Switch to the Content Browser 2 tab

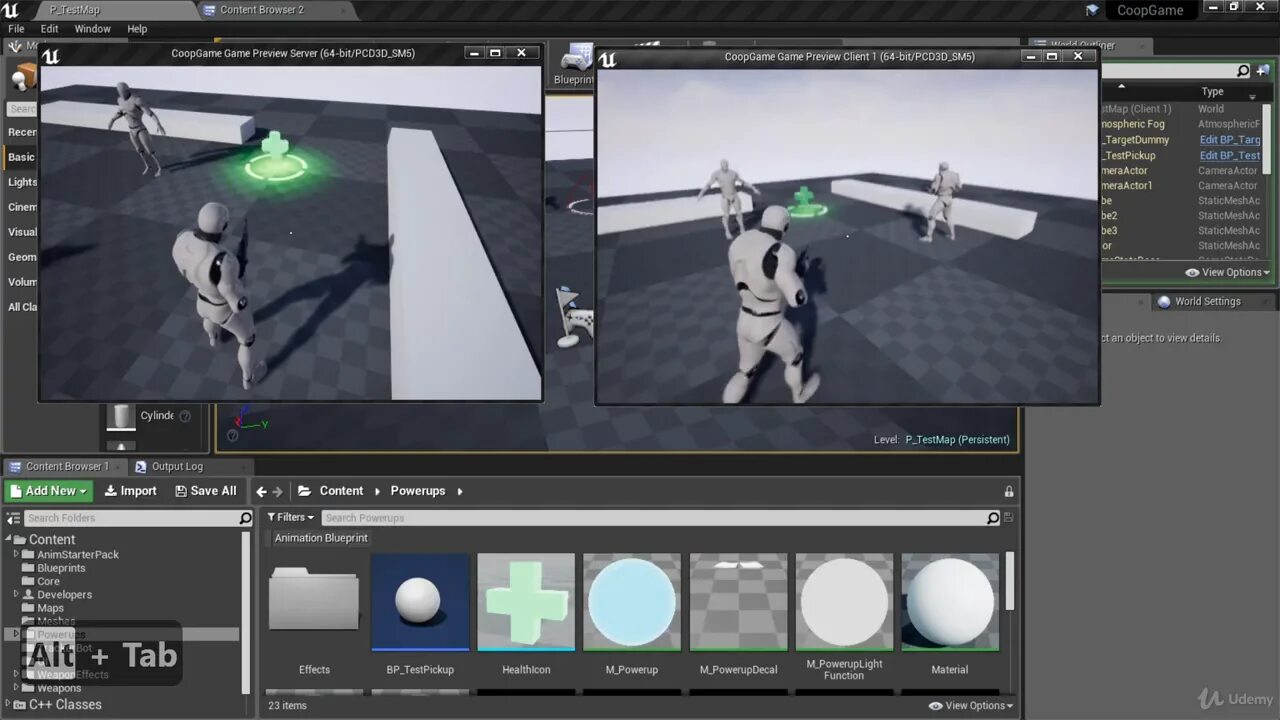262,10
